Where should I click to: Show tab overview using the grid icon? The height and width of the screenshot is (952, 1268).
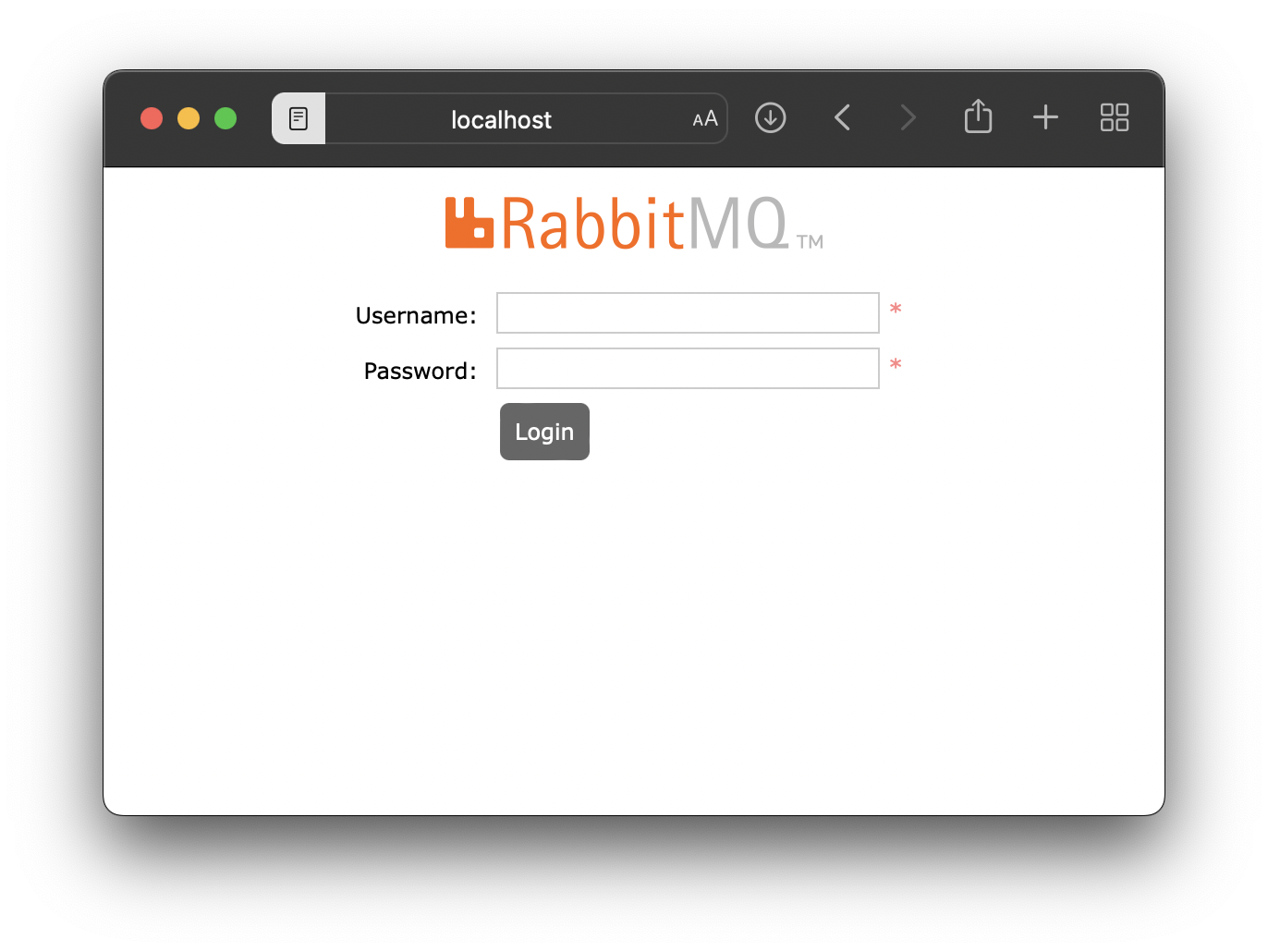coord(1114,117)
